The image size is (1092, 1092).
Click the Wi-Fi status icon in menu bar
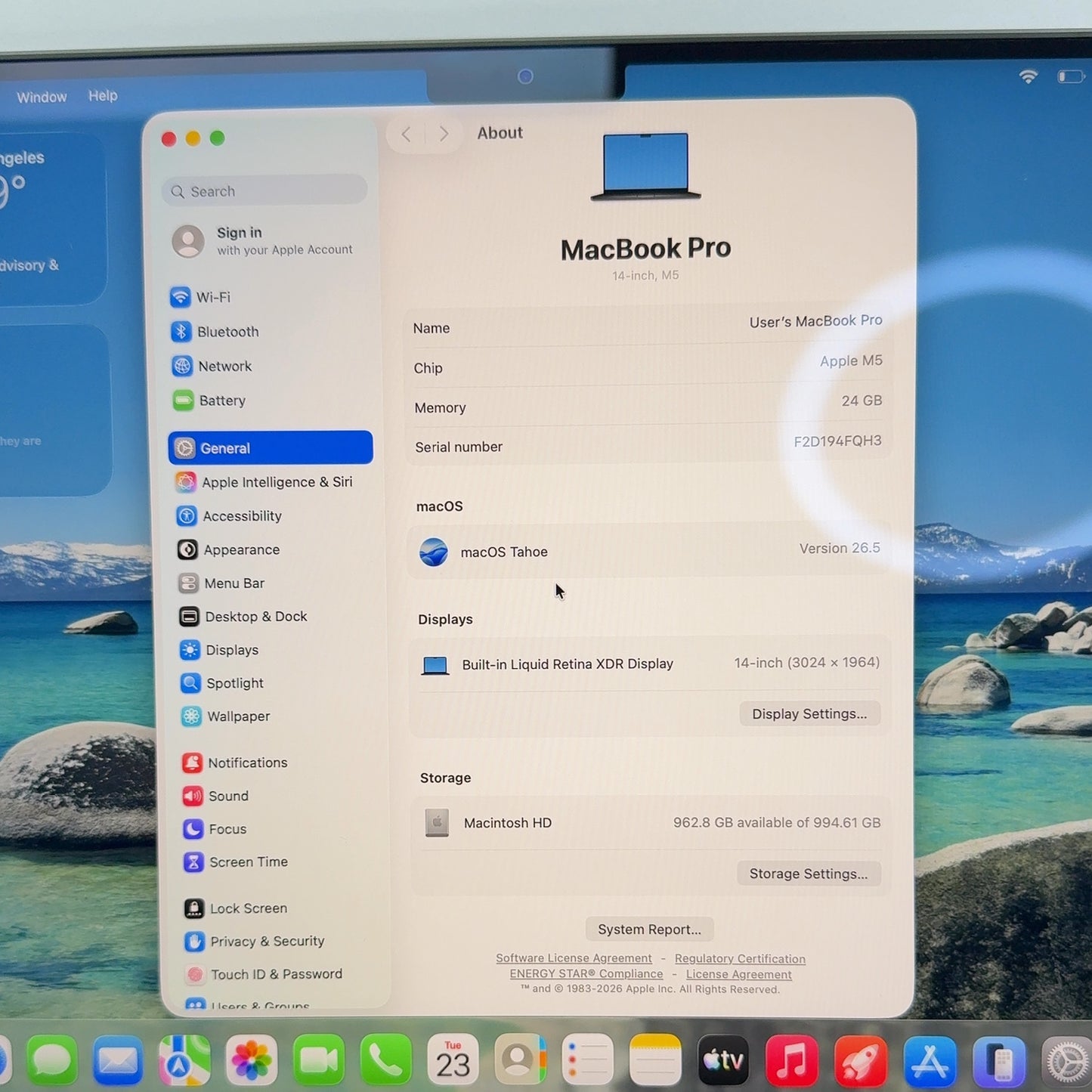[x=1028, y=76]
